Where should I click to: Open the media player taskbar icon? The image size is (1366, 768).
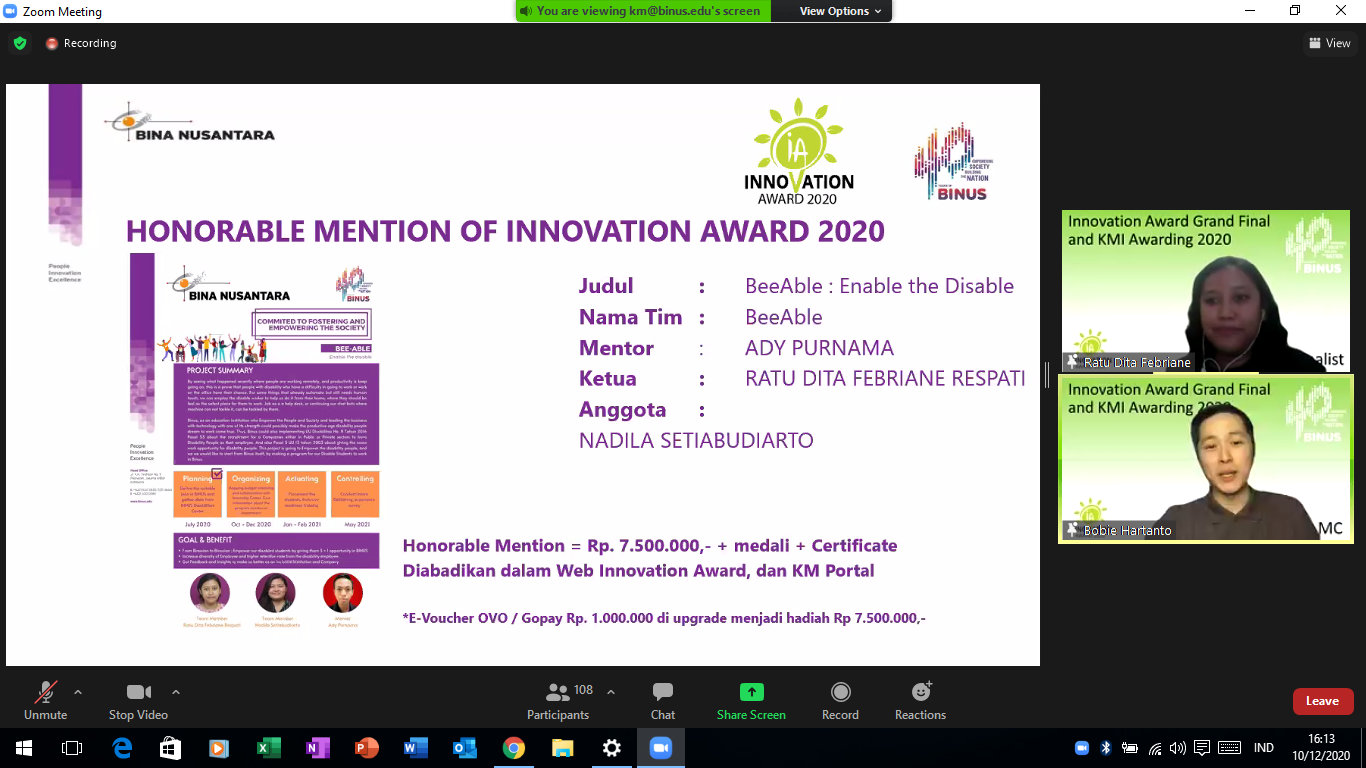click(220, 748)
